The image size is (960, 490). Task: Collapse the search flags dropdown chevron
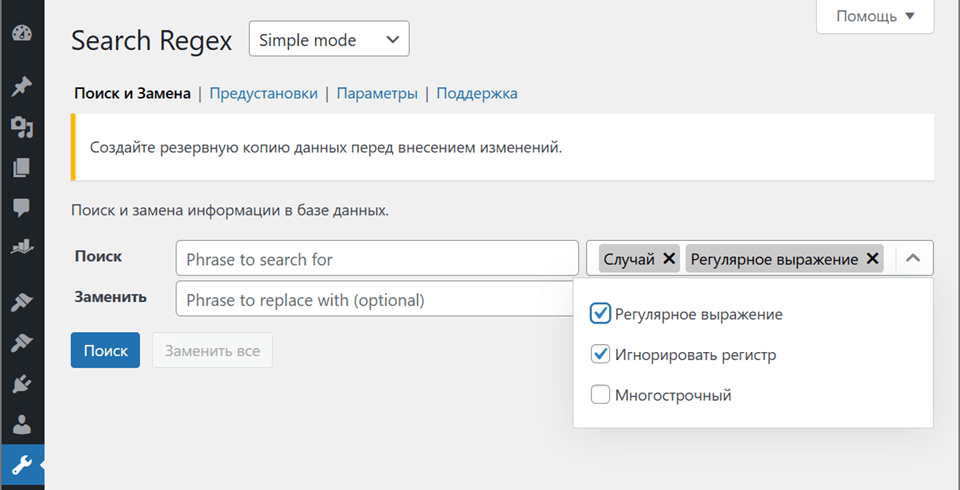tap(913, 258)
